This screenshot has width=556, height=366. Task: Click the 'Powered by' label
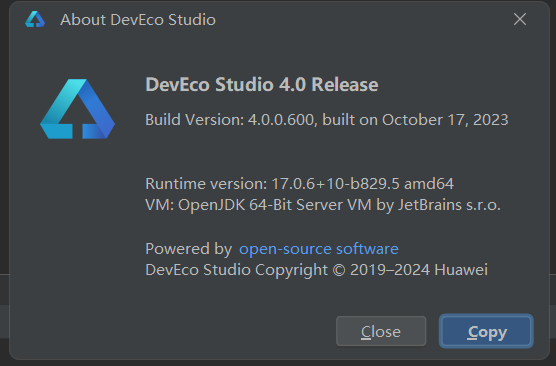(x=189, y=249)
